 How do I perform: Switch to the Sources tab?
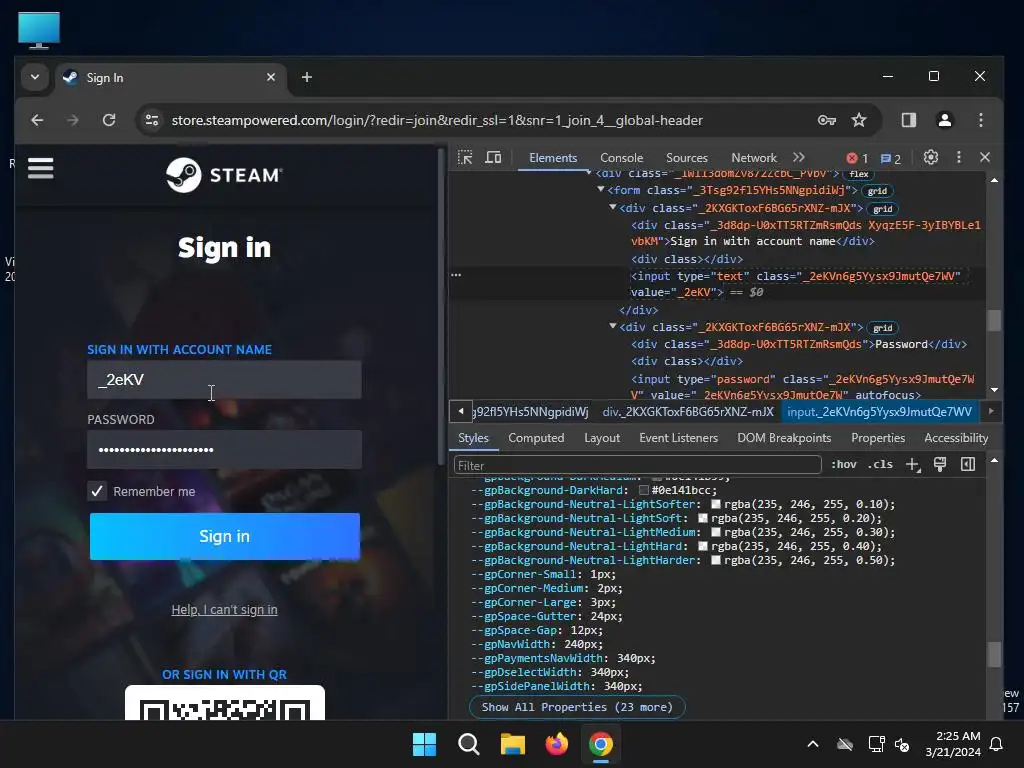click(686, 157)
